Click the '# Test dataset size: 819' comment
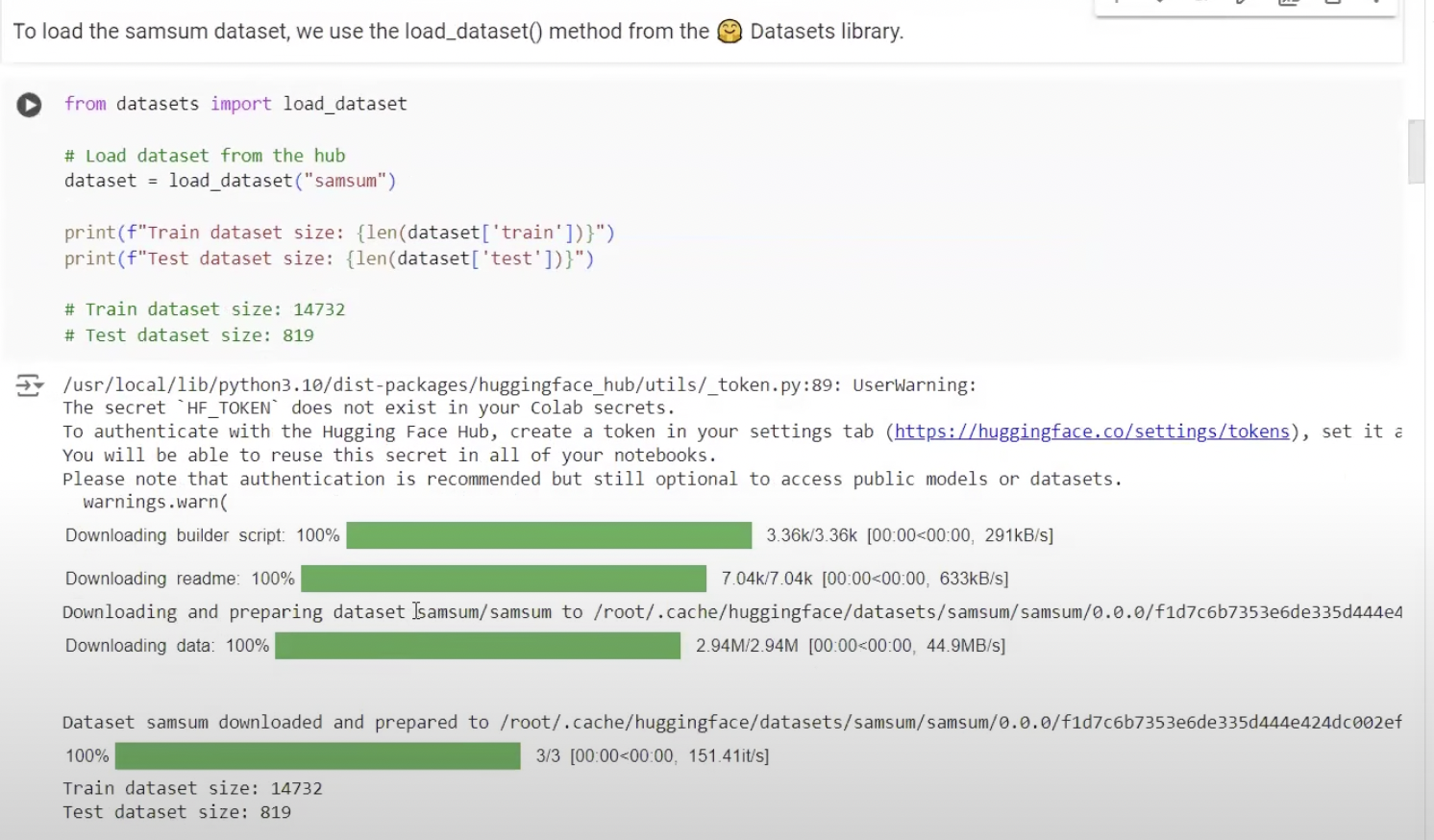 [x=189, y=335]
